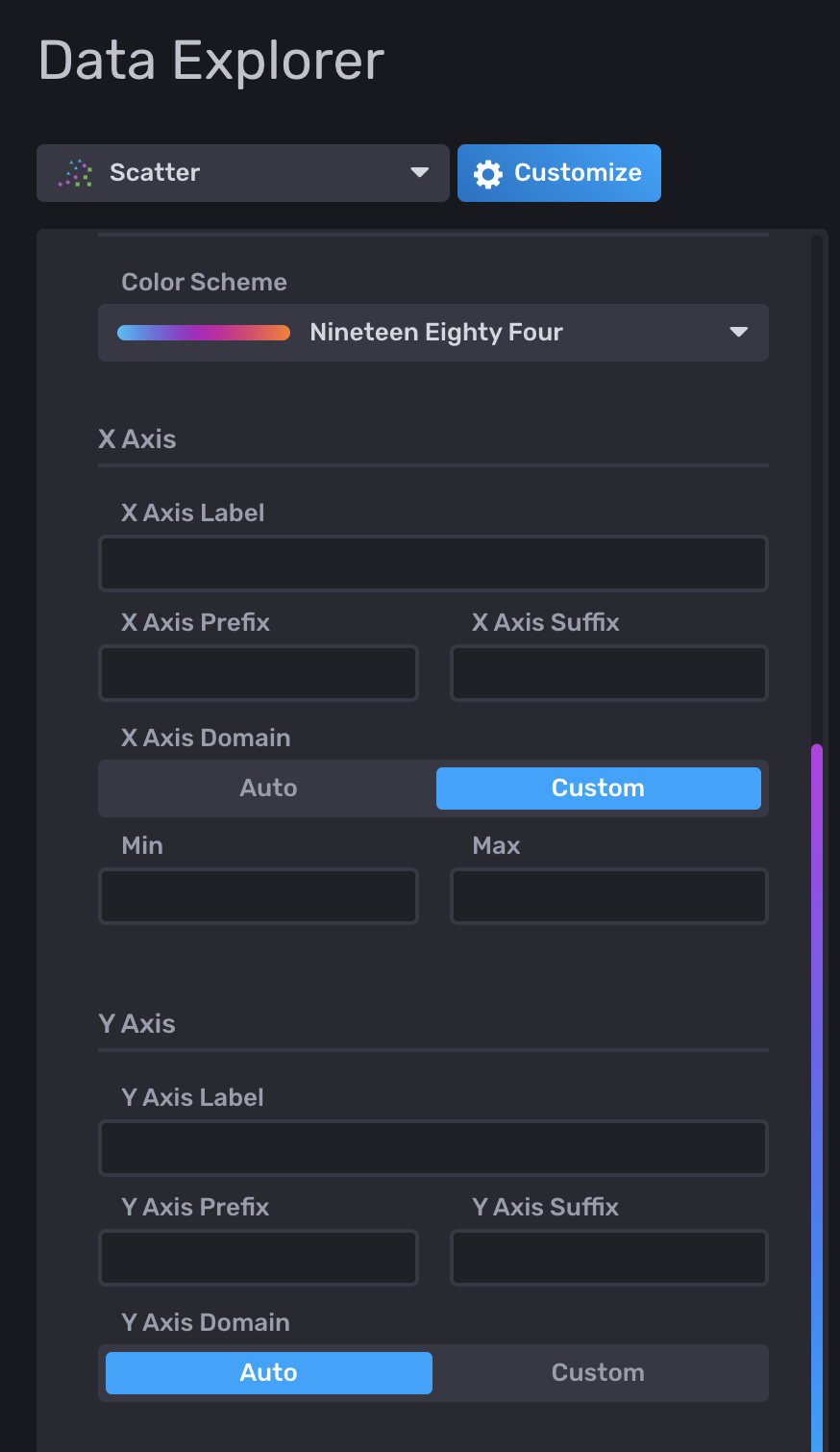840x1452 pixels.
Task: Click the X Axis Suffix input
Action: pos(609,673)
